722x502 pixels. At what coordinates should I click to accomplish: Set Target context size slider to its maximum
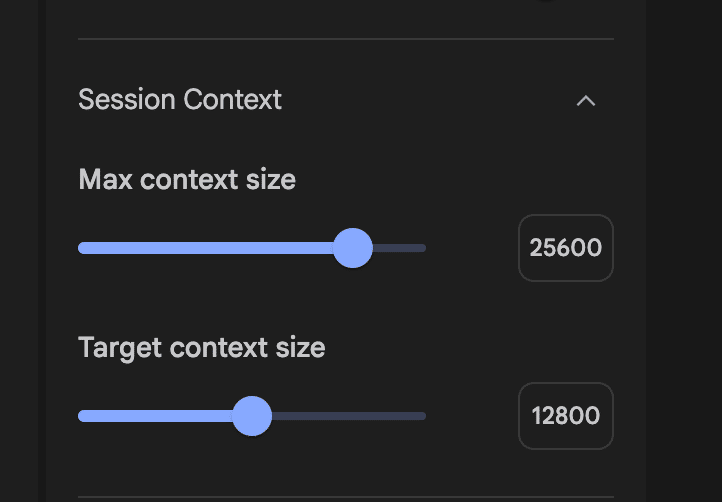pos(424,416)
